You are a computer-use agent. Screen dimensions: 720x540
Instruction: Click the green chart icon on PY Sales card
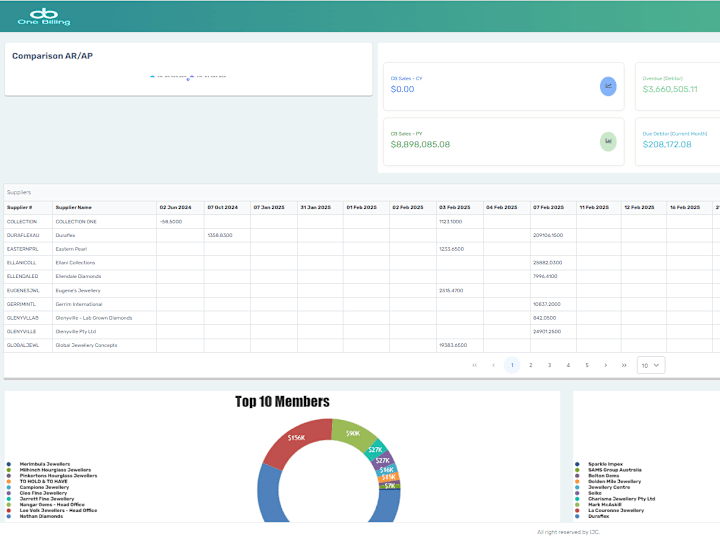tap(608, 141)
